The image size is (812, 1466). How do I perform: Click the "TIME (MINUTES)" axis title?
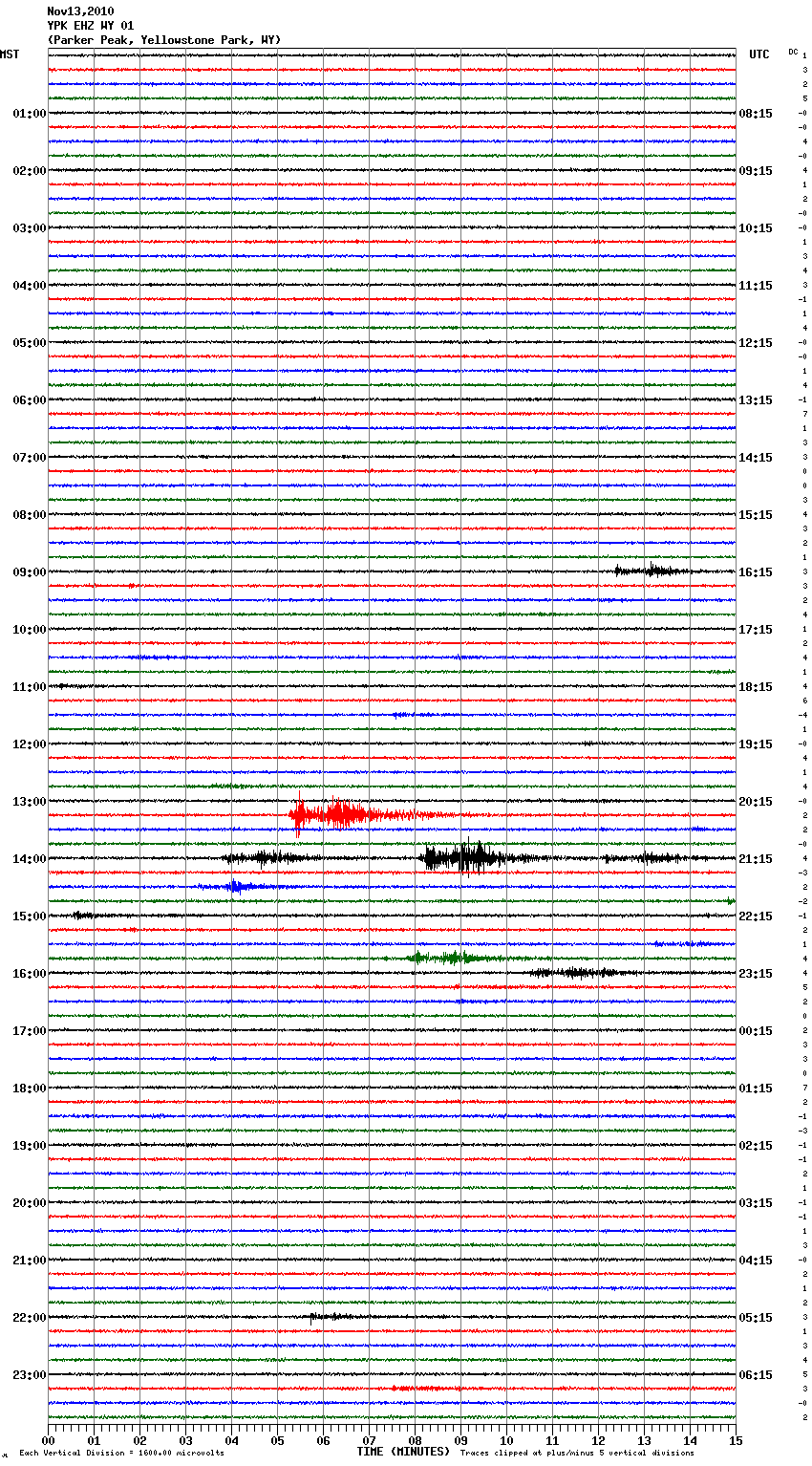point(403,1452)
